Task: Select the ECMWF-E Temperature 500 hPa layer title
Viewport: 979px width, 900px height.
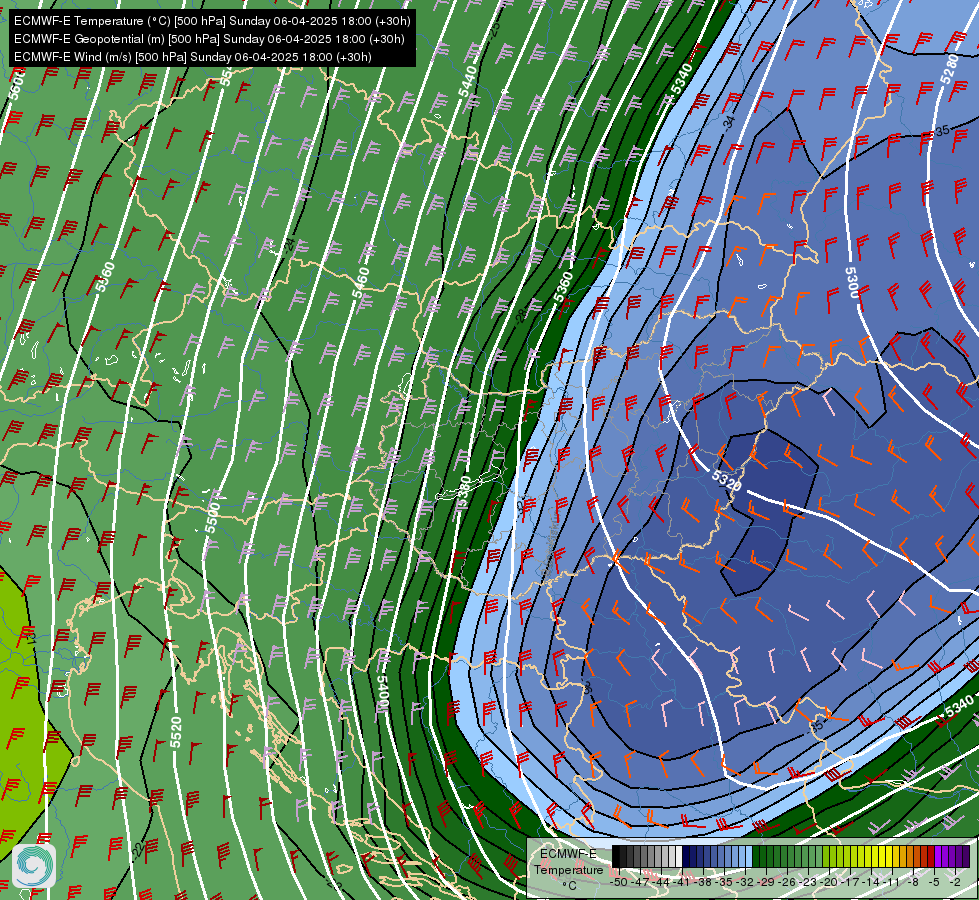Action: coord(212,21)
